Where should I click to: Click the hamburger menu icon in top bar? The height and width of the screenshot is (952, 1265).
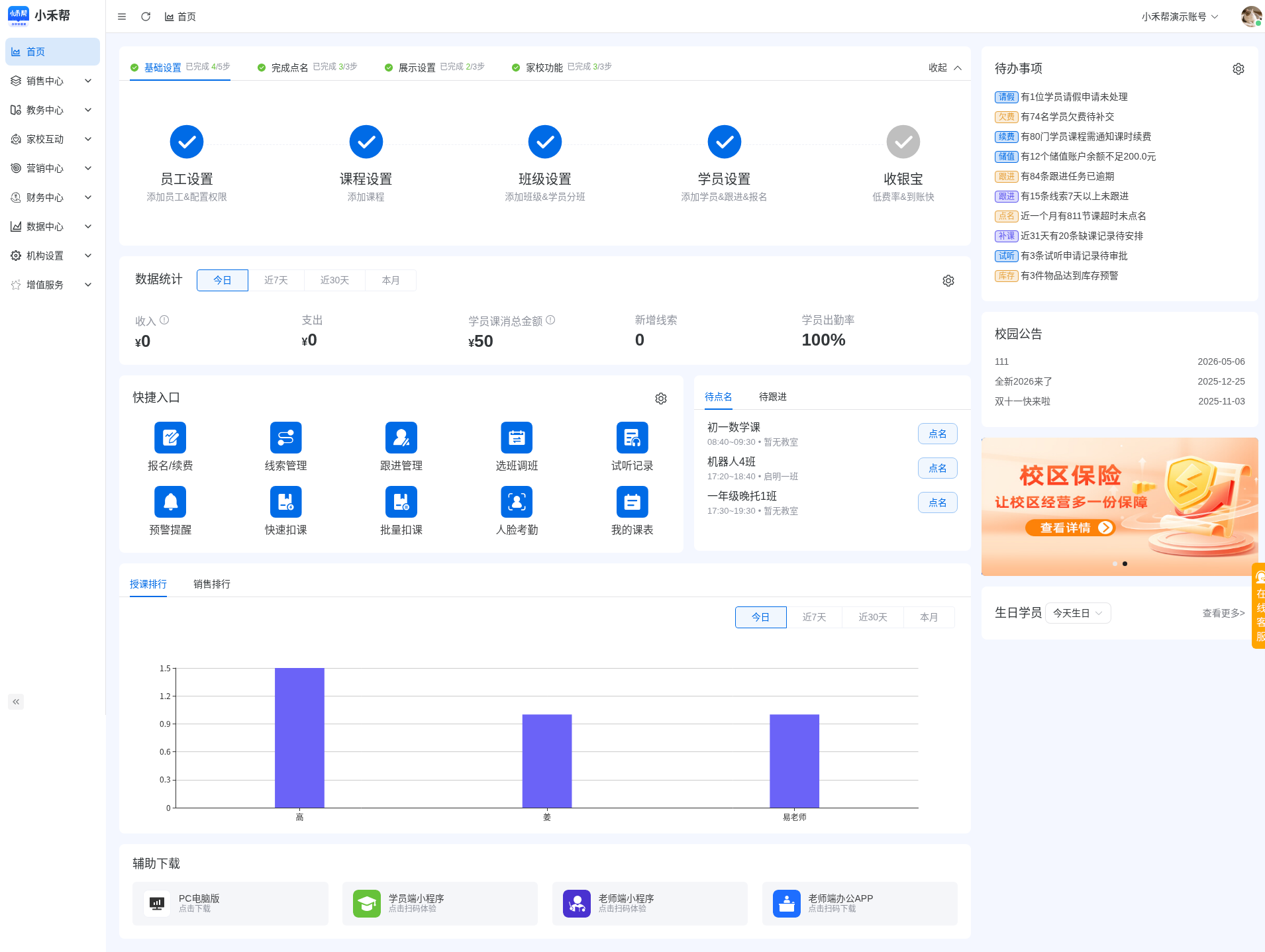coord(122,17)
